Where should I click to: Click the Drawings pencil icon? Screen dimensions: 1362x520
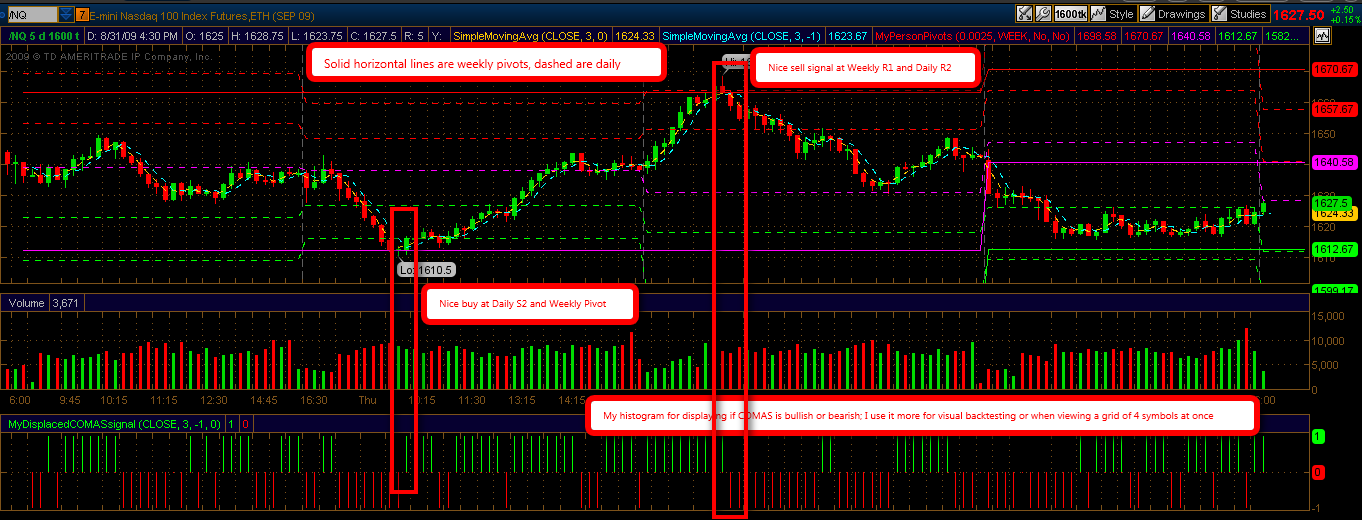(1149, 14)
